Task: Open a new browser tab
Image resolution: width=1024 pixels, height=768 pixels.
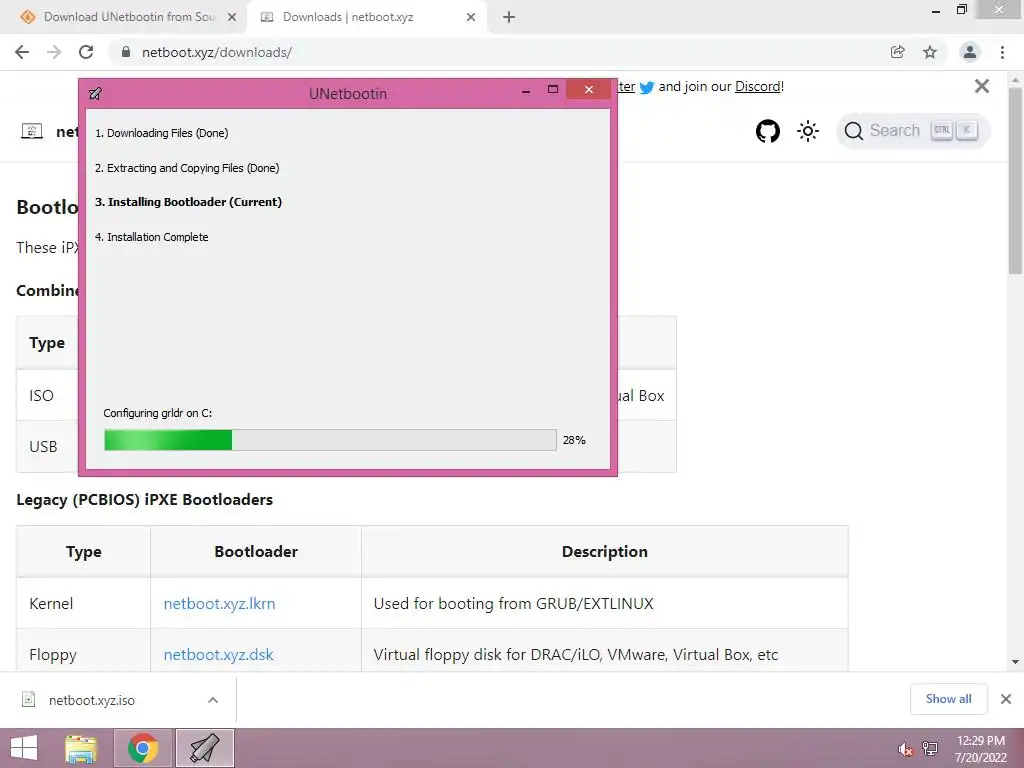Action: point(509,18)
